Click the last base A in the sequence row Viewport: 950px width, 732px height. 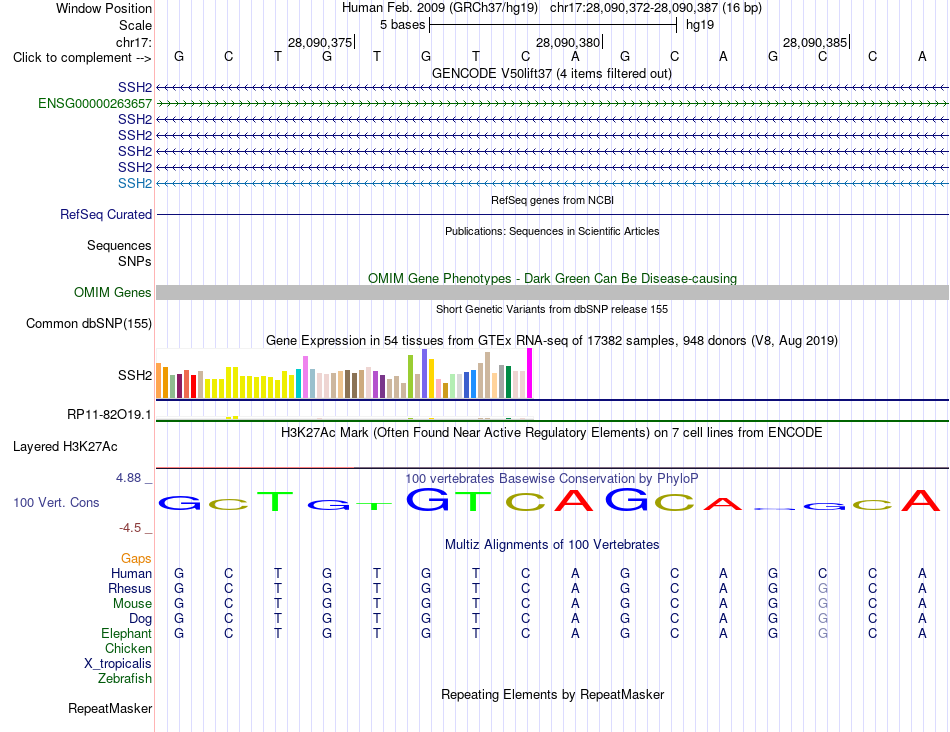(922, 57)
